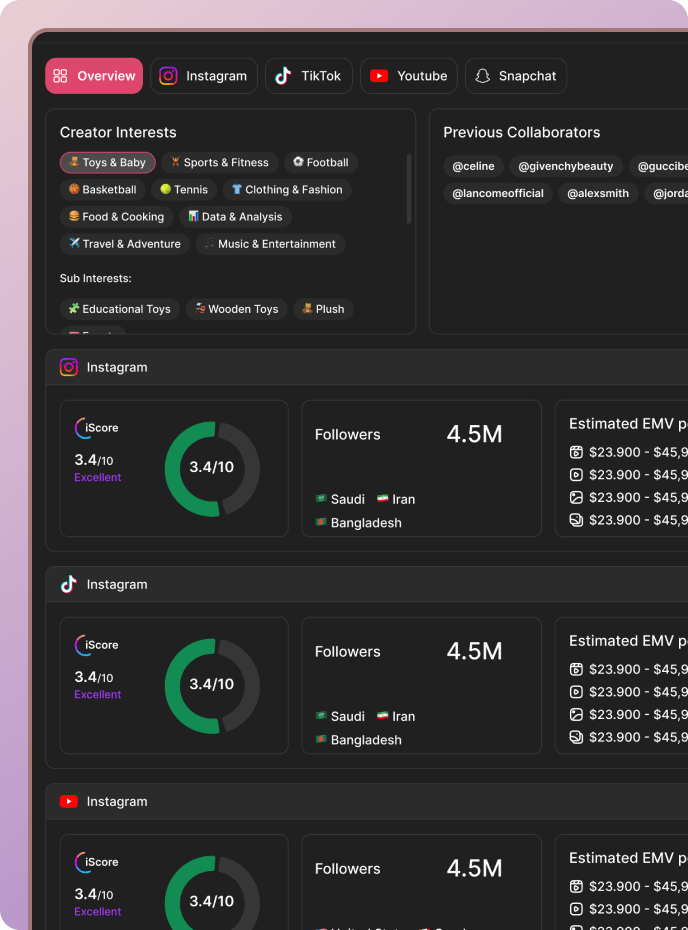Screen dimensions: 688x930
Task: Open the @lancomeofficial collaborator tag
Action: [x=498, y=193]
